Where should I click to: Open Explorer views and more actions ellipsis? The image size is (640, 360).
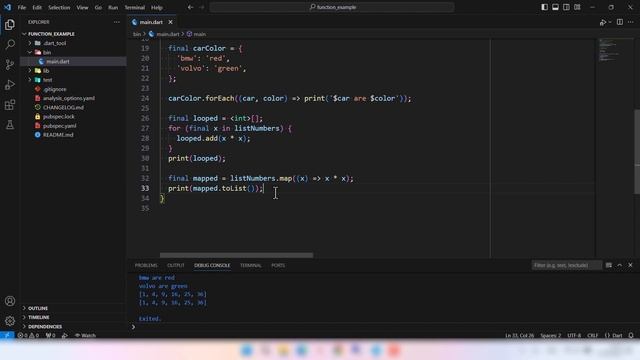point(117,22)
